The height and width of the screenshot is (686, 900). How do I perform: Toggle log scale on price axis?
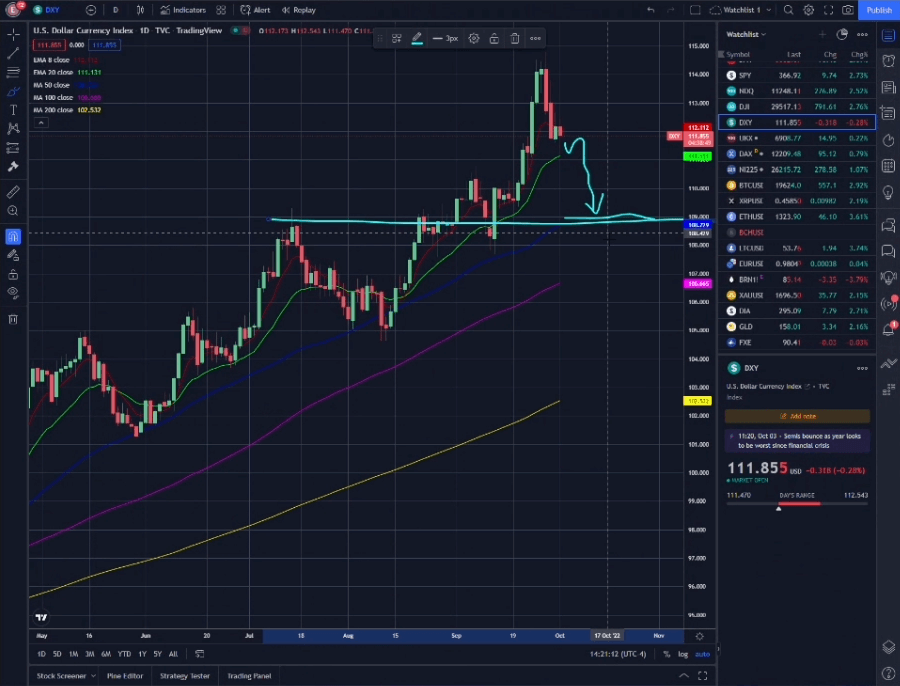click(682, 654)
